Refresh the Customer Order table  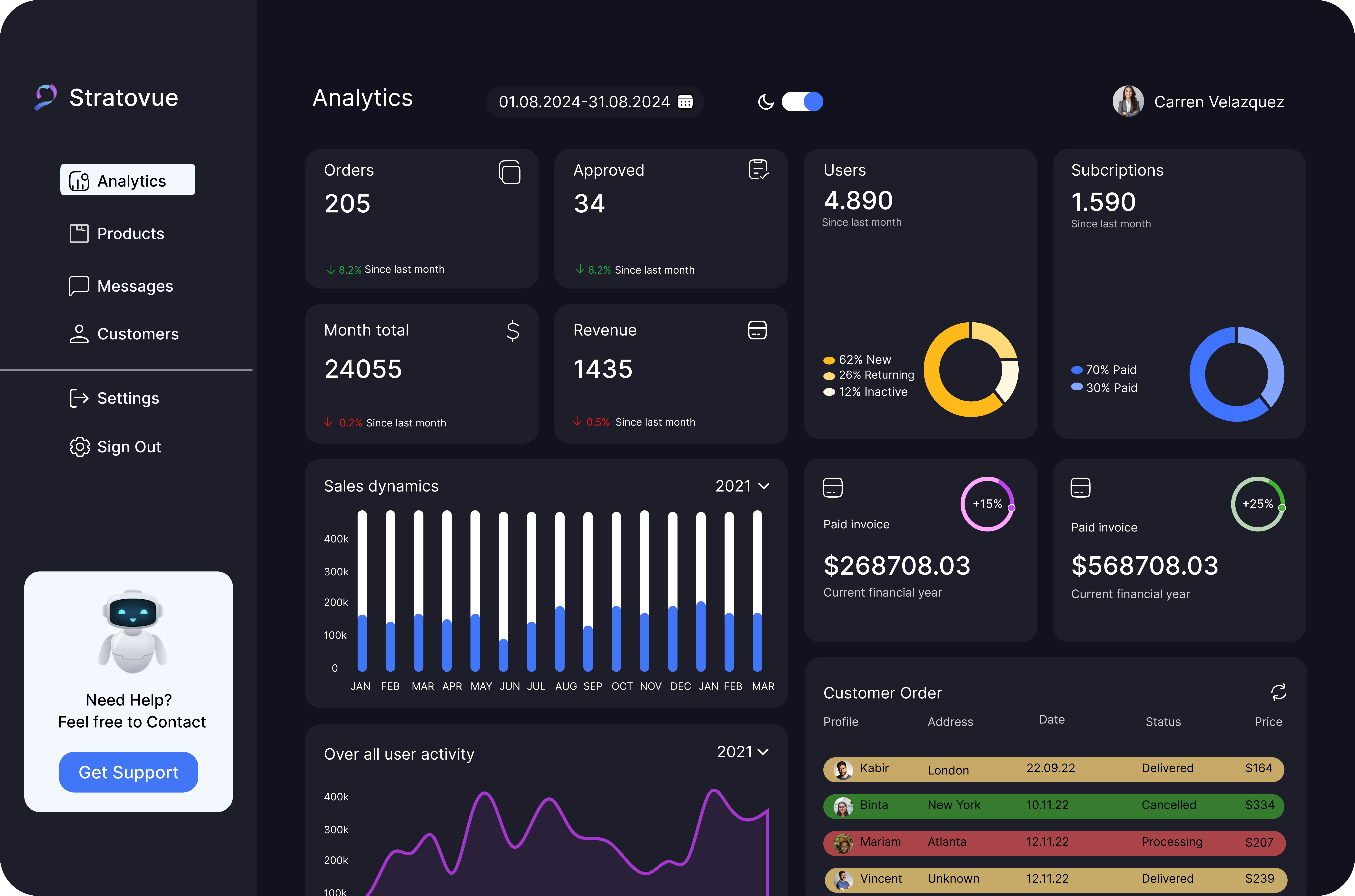coord(1278,692)
